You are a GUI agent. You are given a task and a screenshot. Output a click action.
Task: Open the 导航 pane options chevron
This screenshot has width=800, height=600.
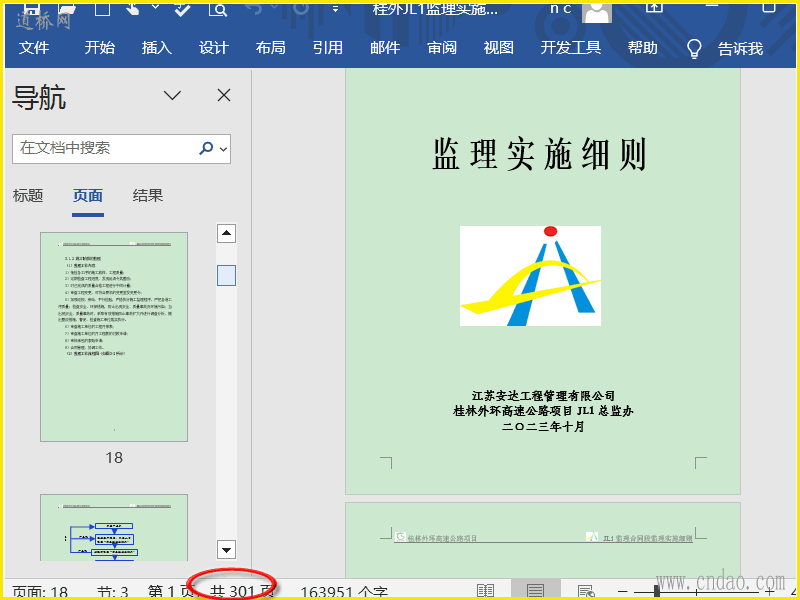172,95
